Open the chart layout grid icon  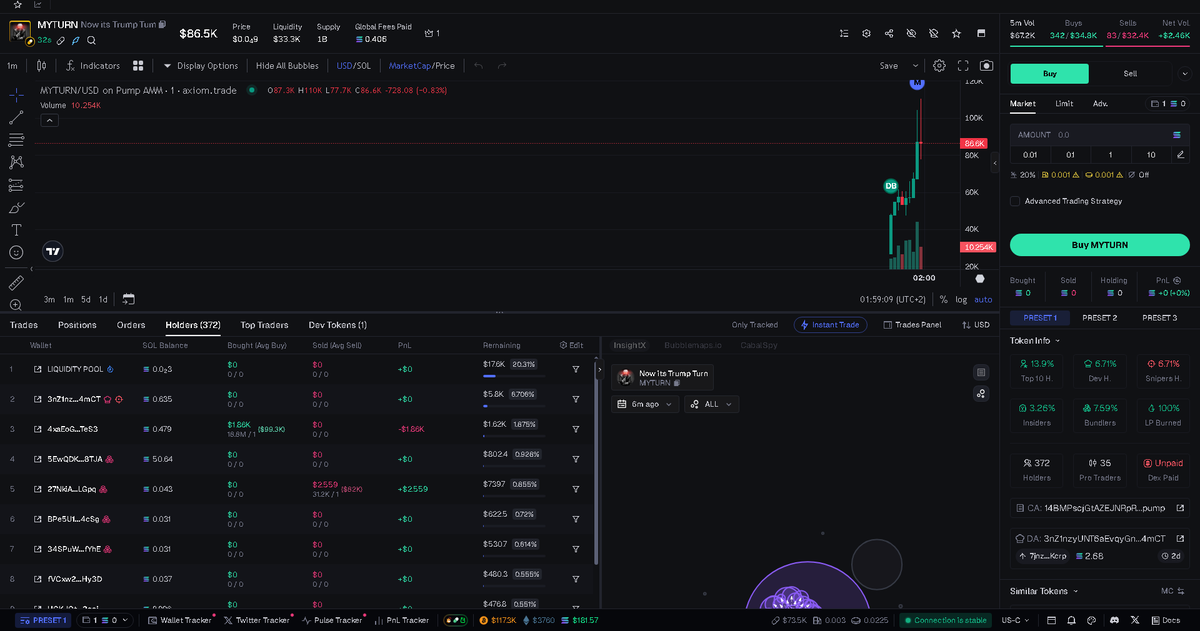(138, 66)
